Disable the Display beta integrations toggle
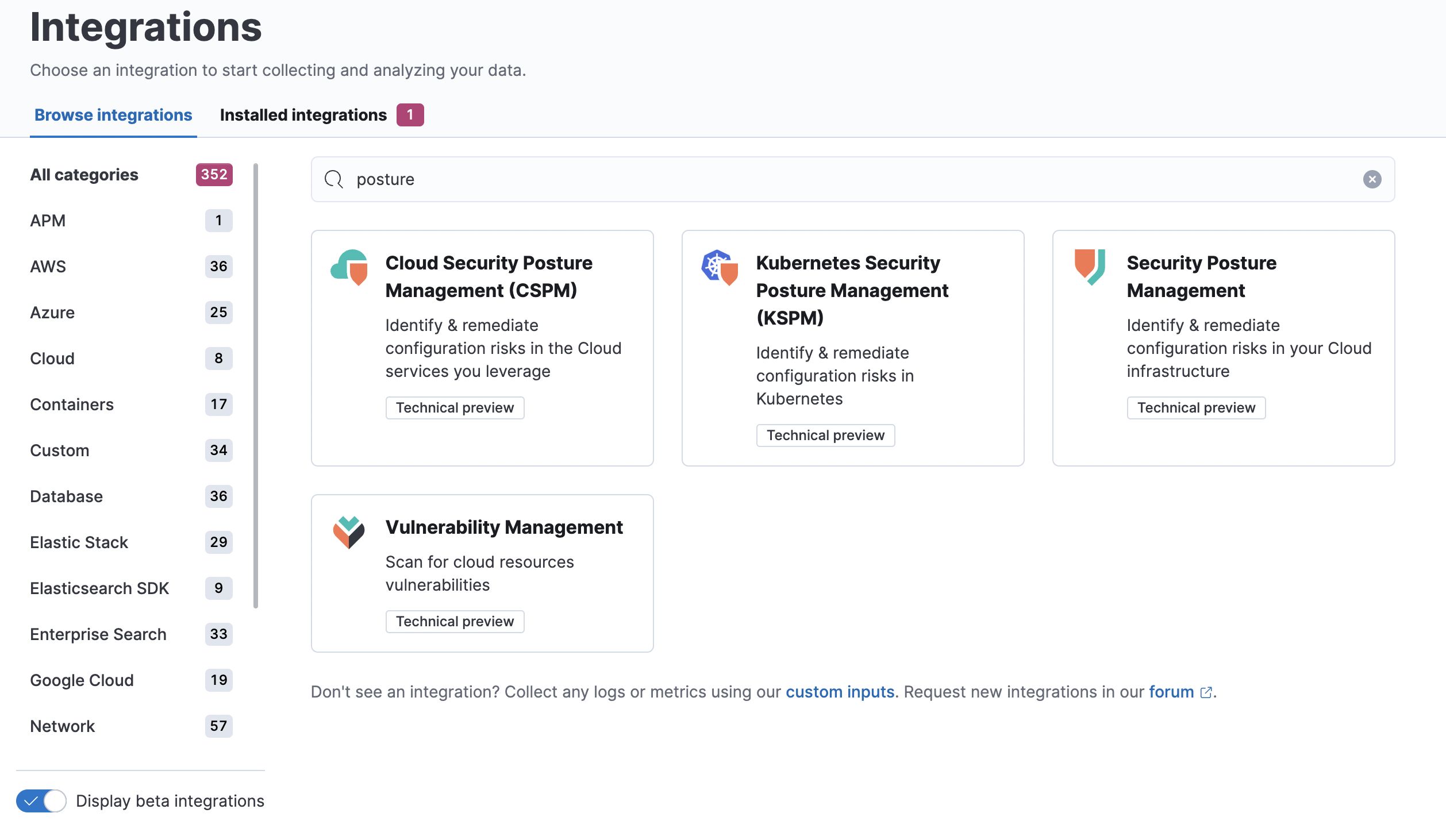The image size is (1446, 840). point(41,800)
